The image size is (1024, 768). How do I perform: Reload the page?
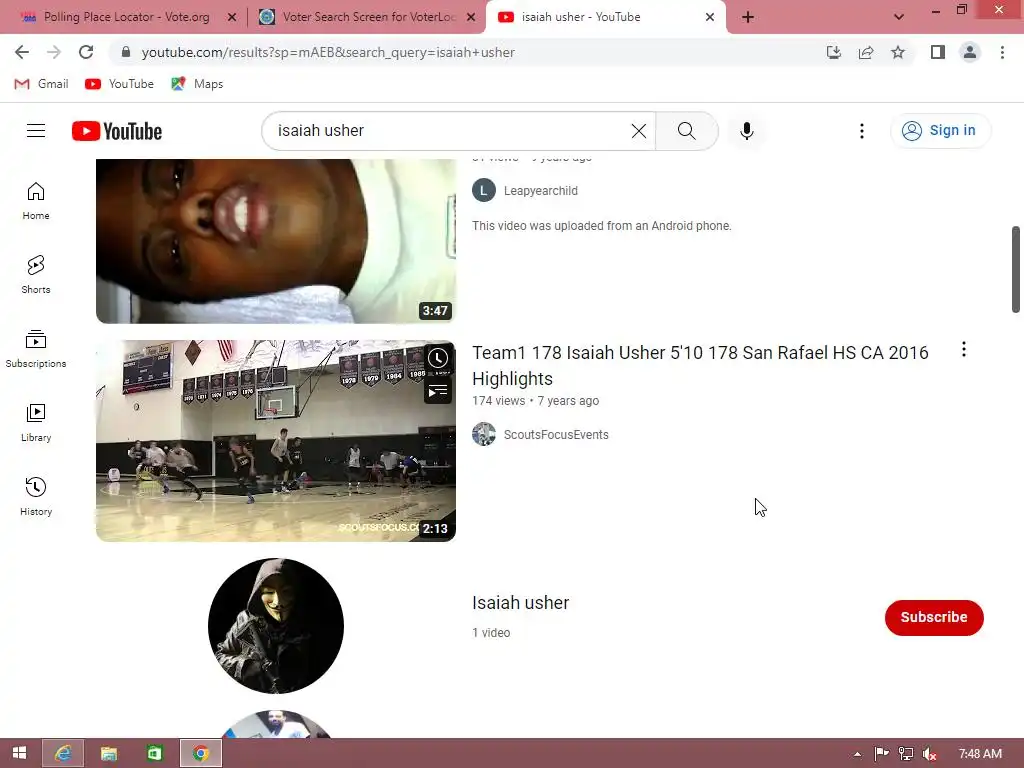click(x=86, y=52)
